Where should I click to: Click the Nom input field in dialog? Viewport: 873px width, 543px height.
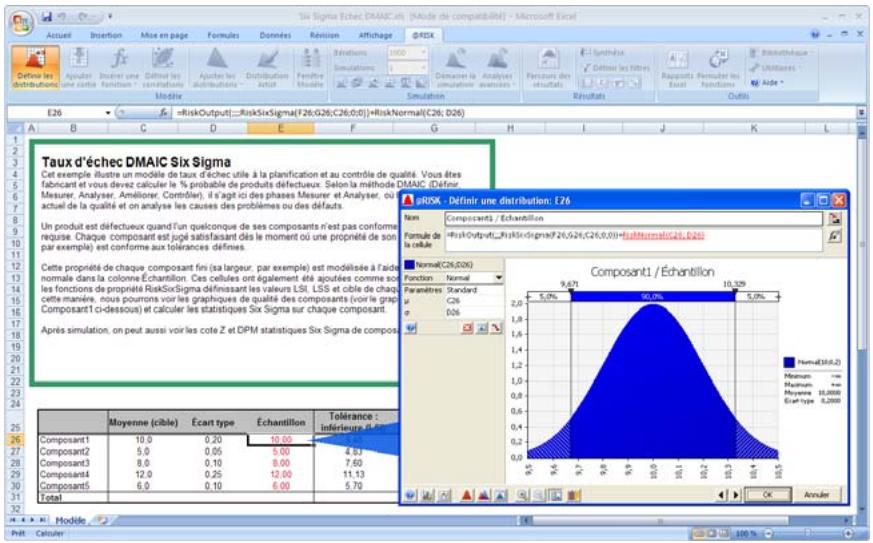634,218
